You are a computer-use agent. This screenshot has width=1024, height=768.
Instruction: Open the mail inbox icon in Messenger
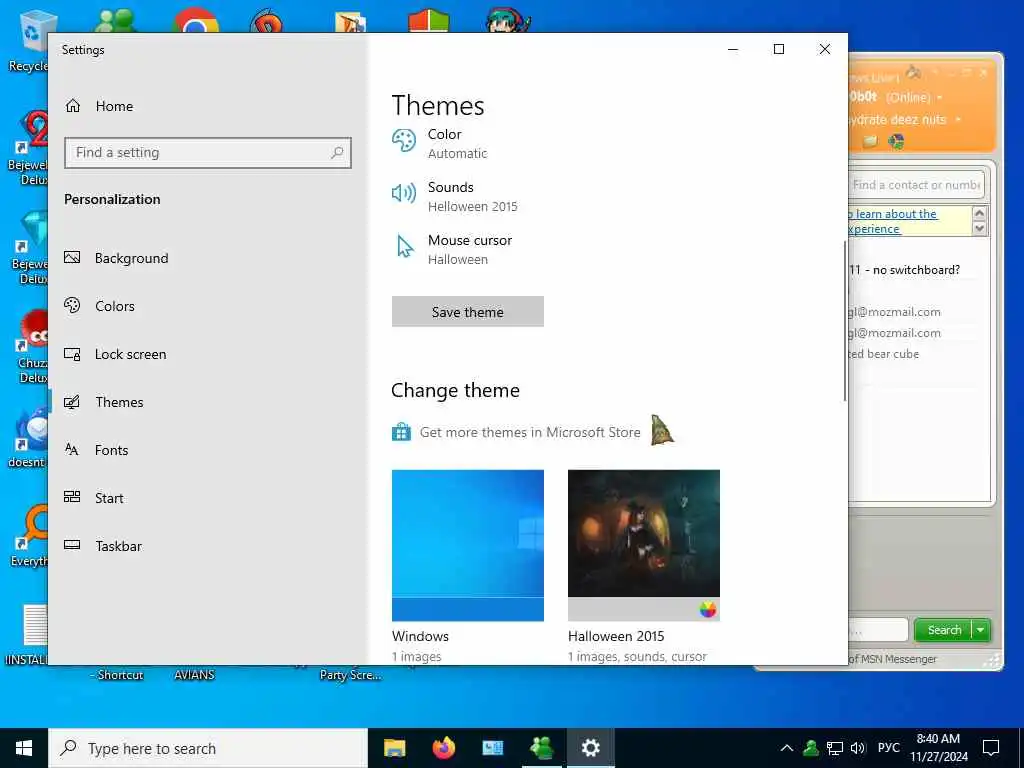pyautogui.click(x=870, y=141)
